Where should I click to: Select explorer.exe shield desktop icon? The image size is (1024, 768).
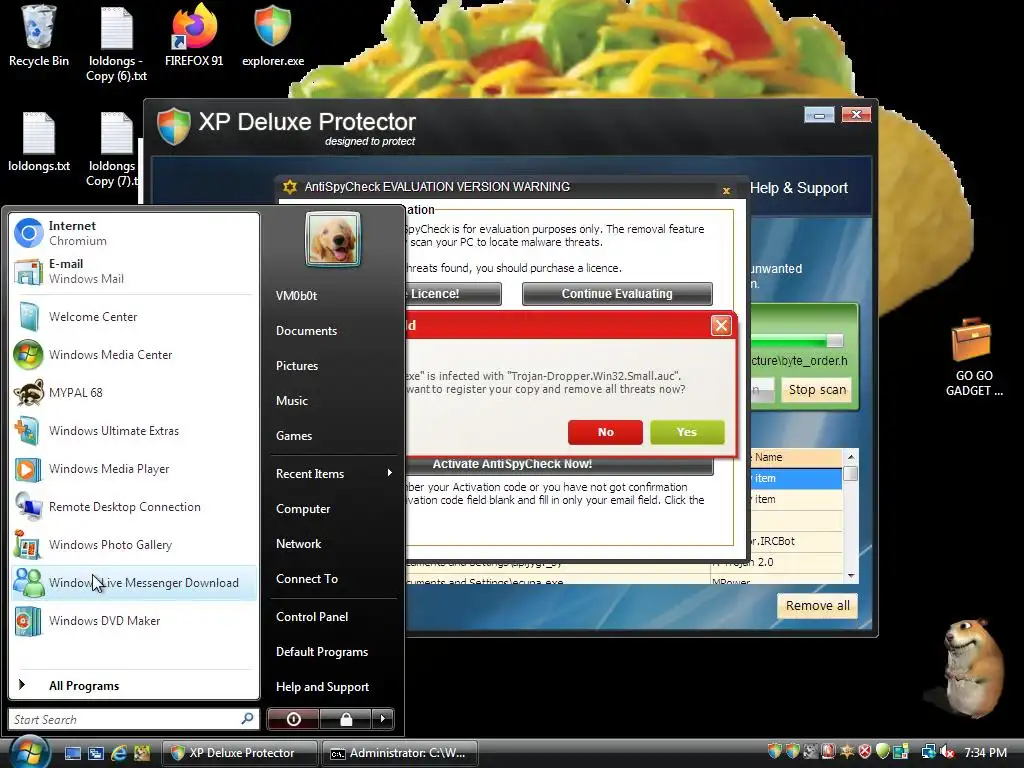pos(273,36)
